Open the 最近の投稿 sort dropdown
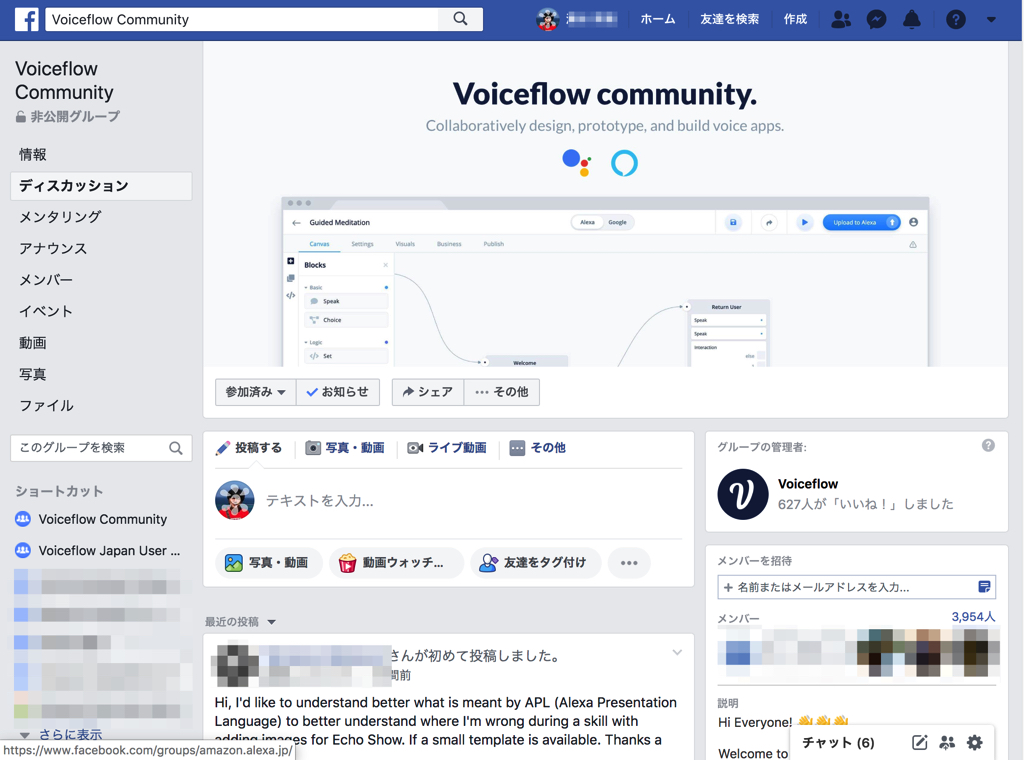Screen dimensions: 1024x760 [x=240, y=622]
